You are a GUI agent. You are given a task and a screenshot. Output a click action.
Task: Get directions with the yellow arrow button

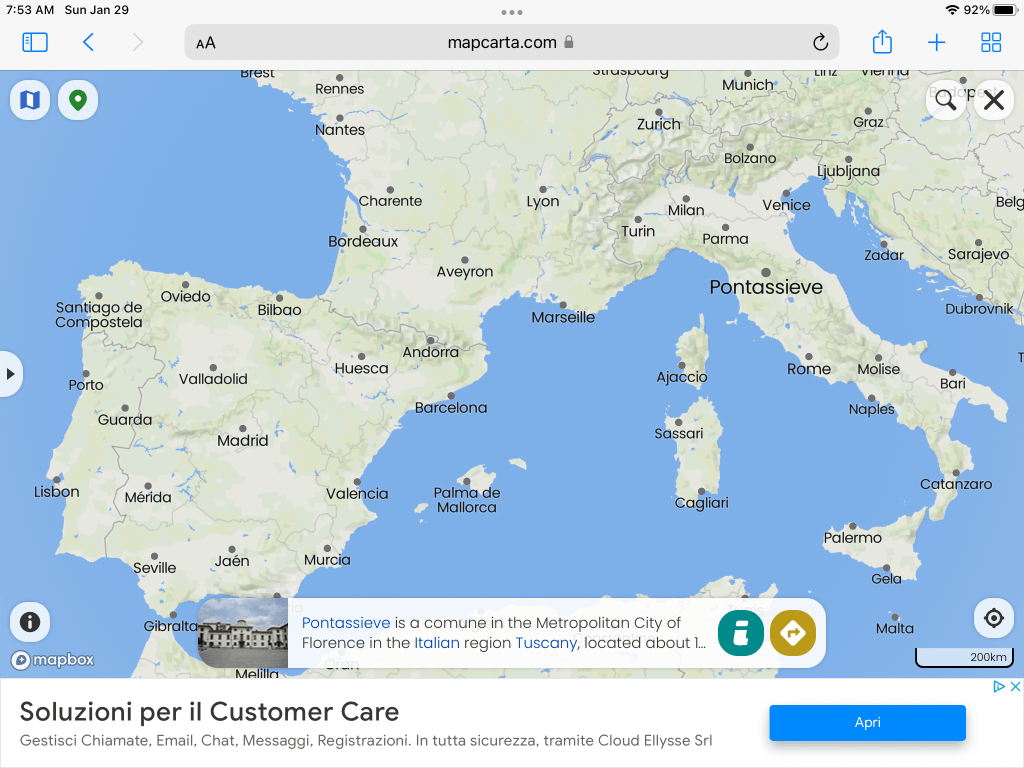point(793,633)
